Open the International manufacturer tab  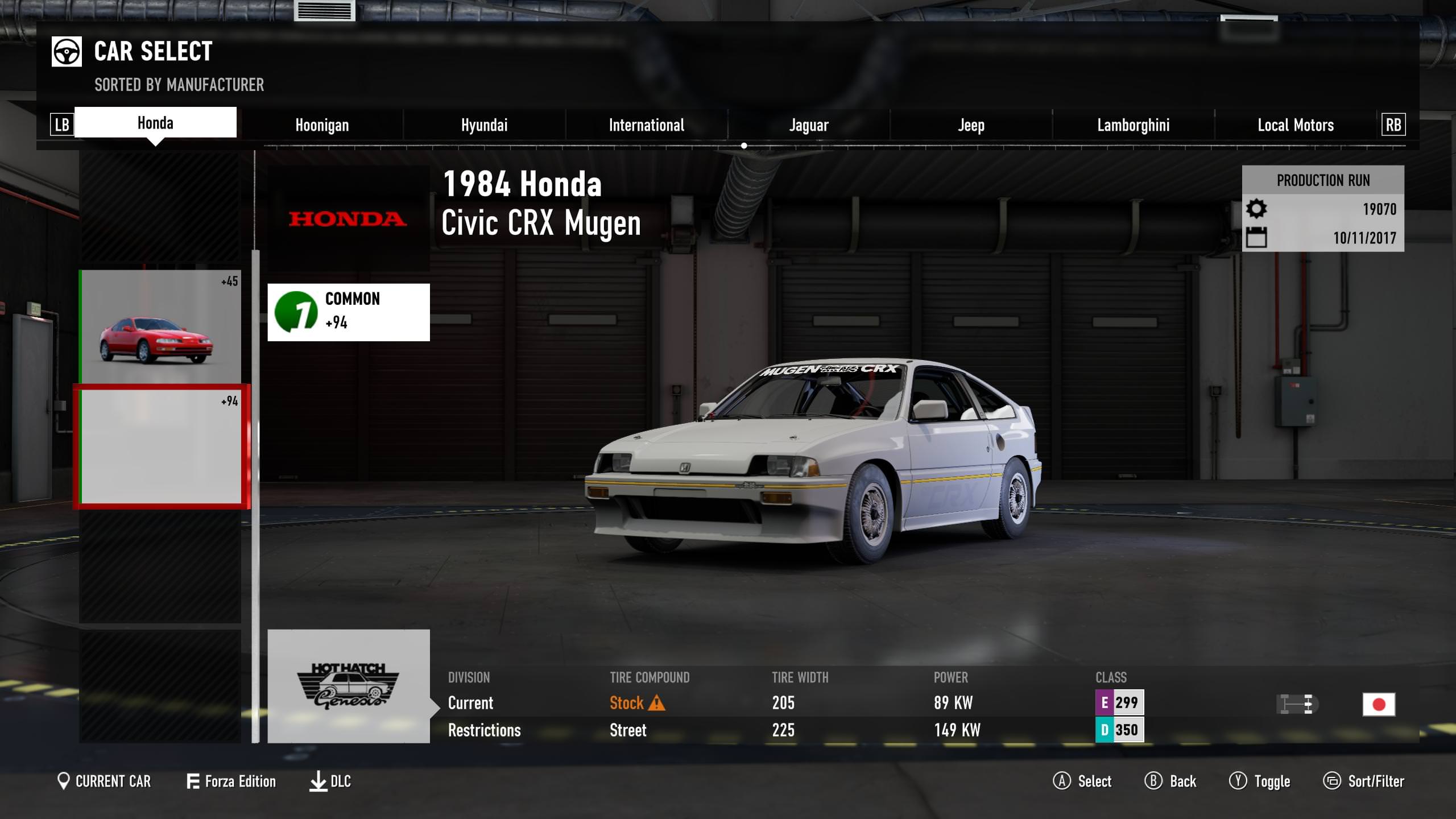point(646,125)
